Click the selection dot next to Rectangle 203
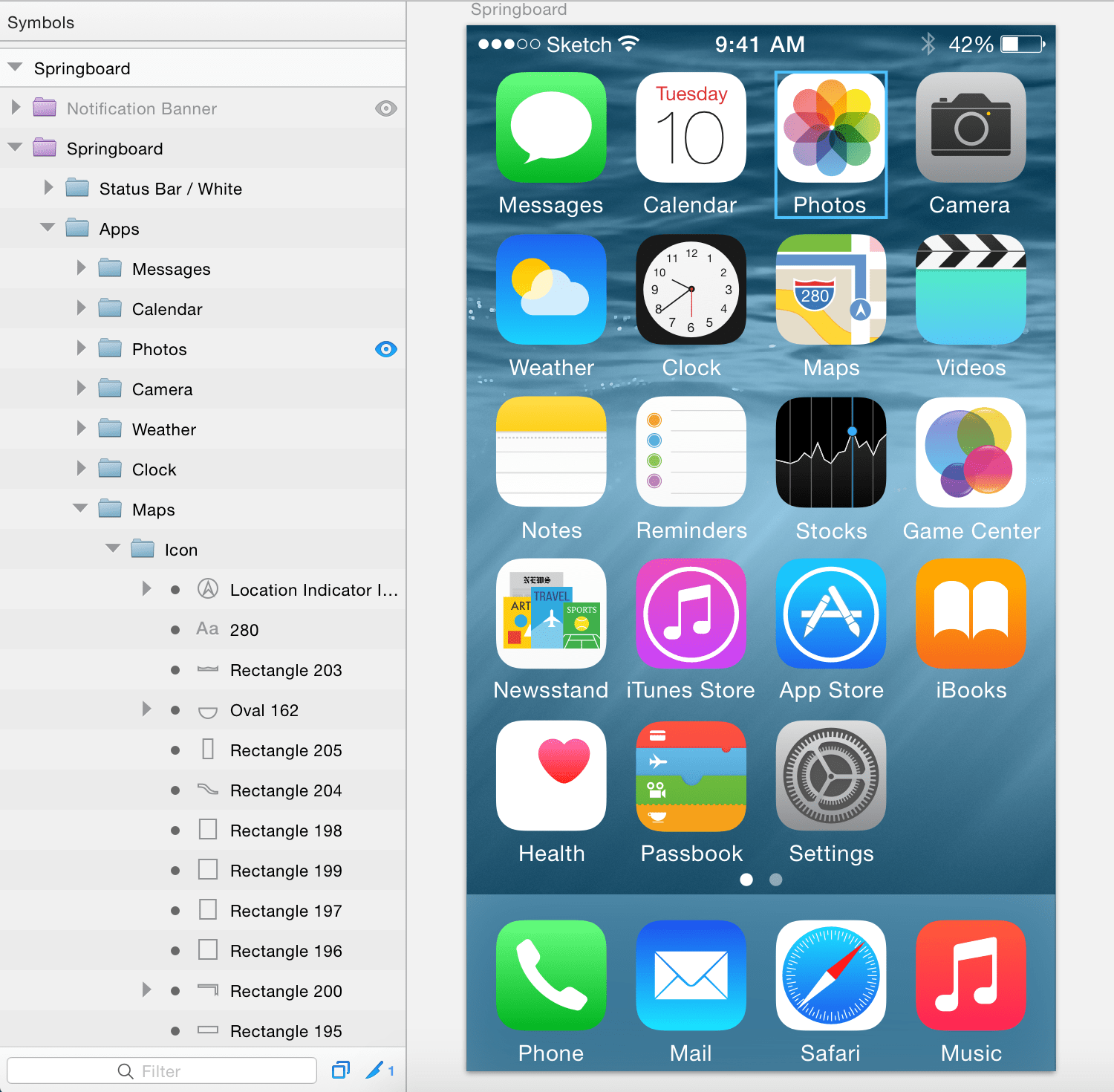Screen dimensions: 1114x1092 [x=175, y=669]
